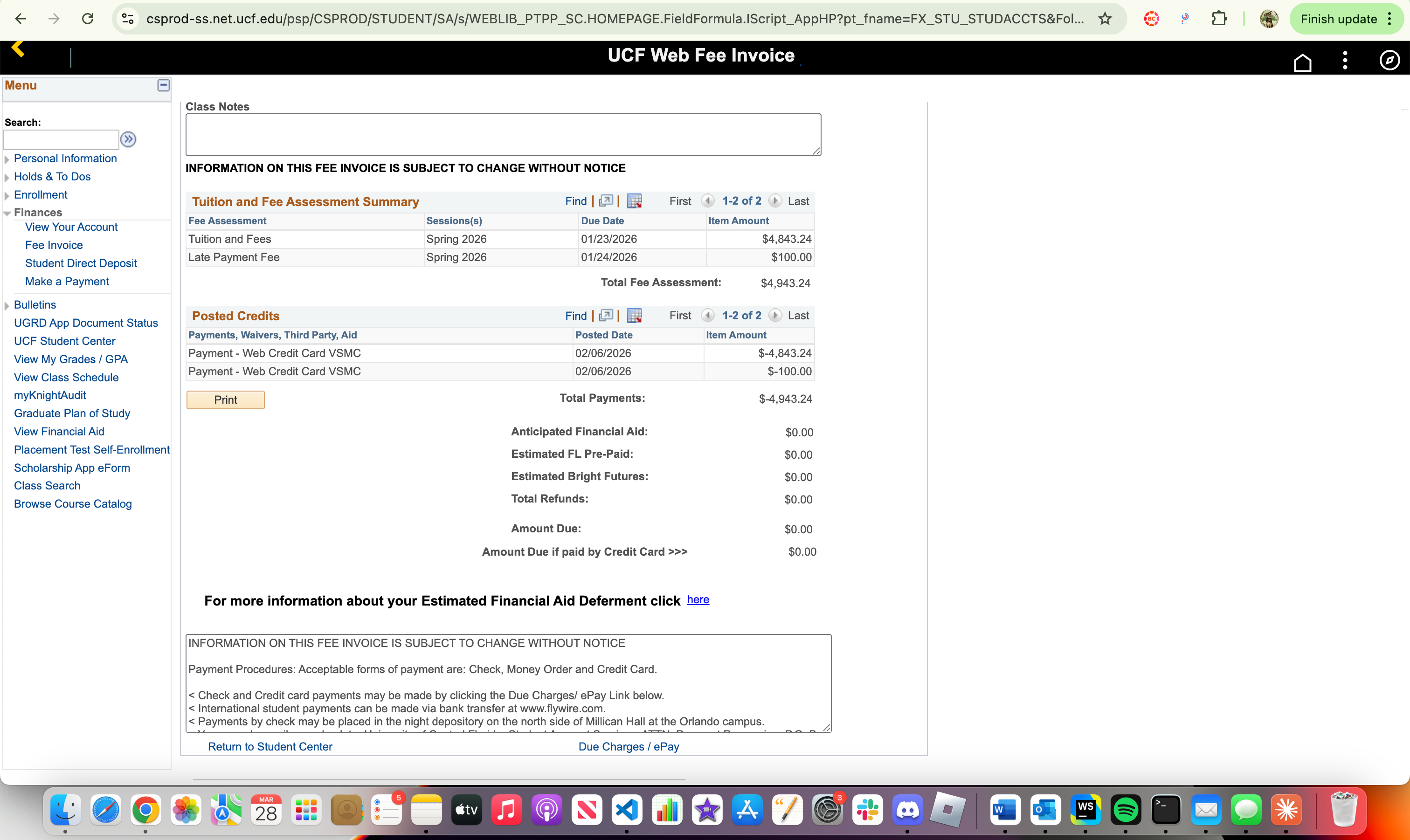Open the three-dot Actions menu in header
Image resolution: width=1410 pixels, height=840 pixels.
coord(1345,60)
